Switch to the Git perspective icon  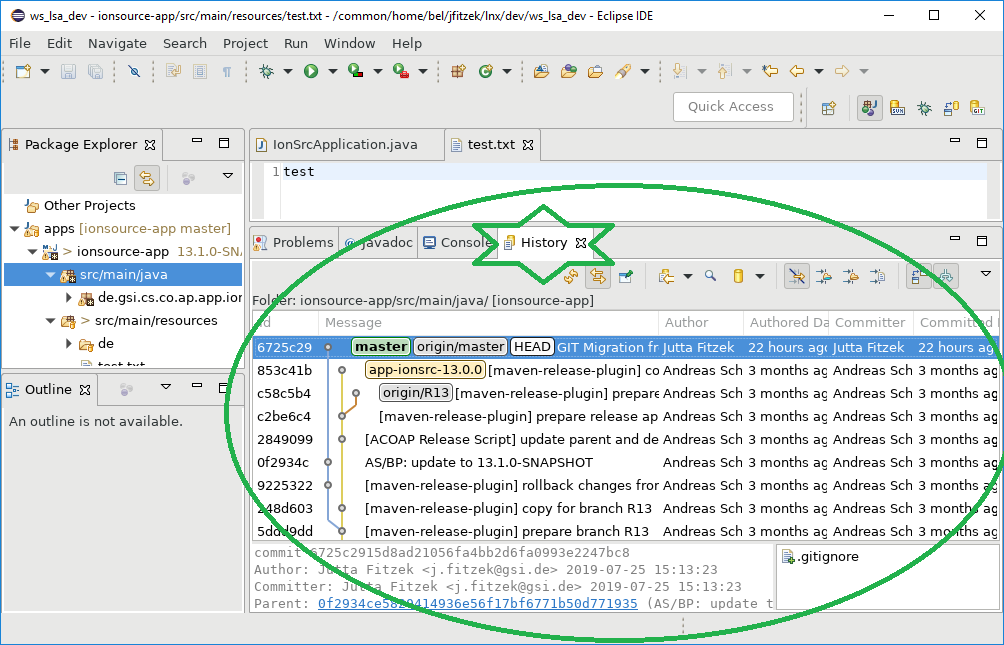coord(977,108)
